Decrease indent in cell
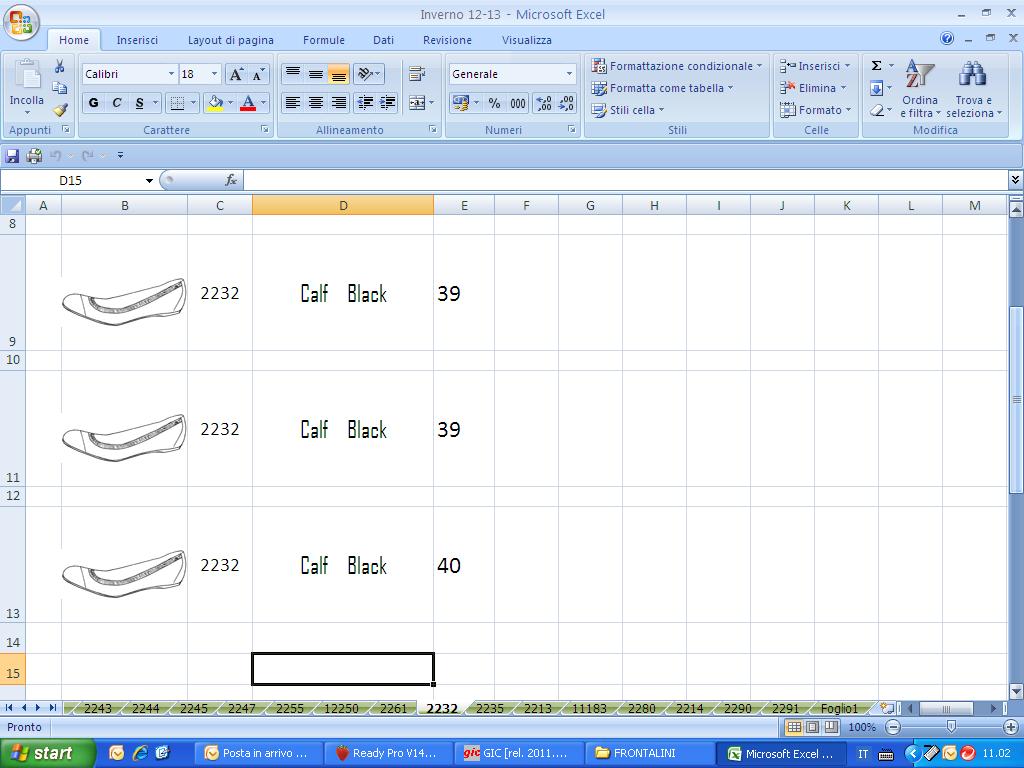1024x768 pixels. [365, 103]
